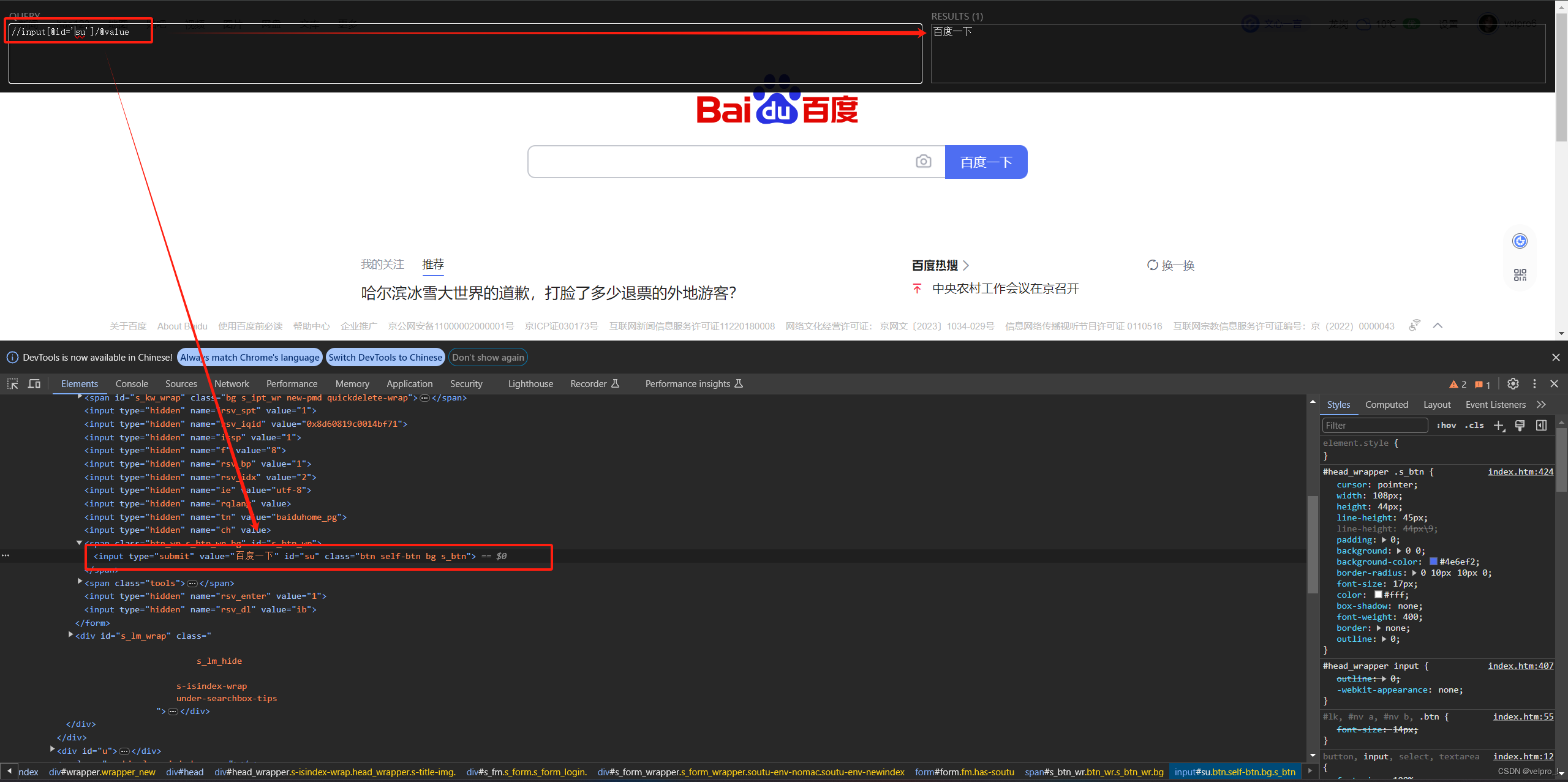Click the accessibility icon in the footer
This screenshot has height=782, width=1568.
[1414, 325]
